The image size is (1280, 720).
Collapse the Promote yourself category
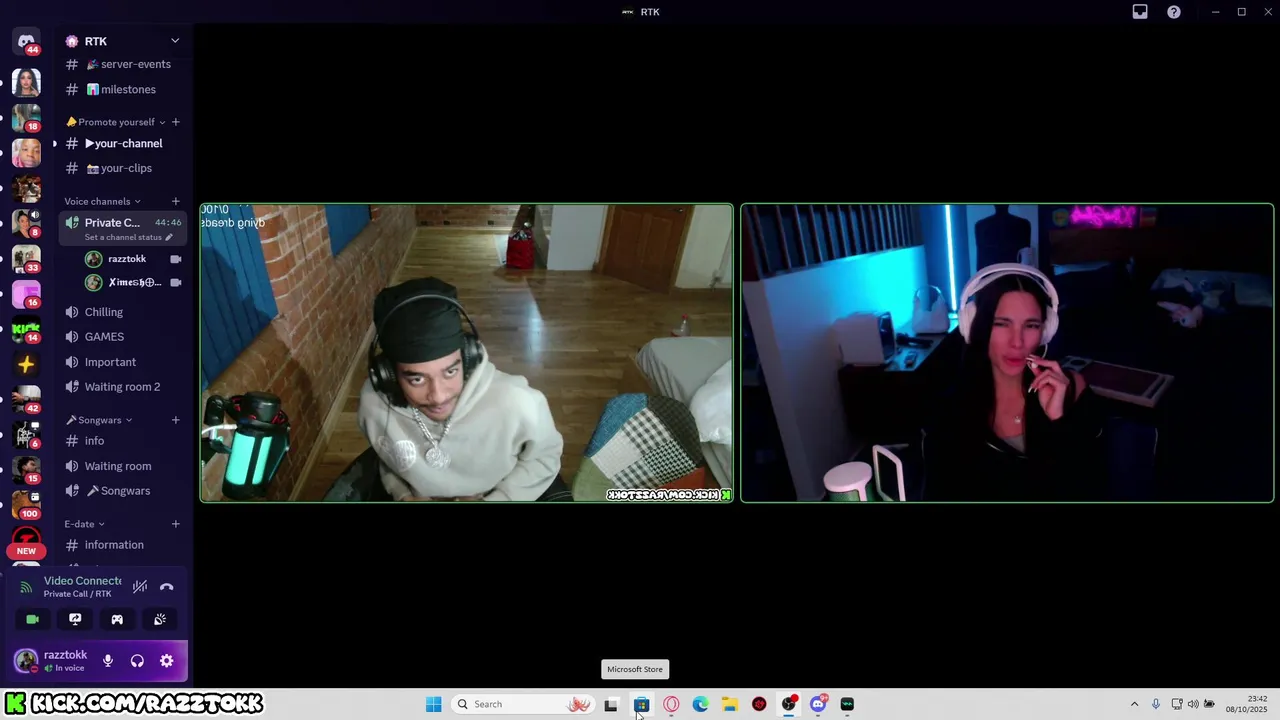pyautogui.click(x=115, y=122)
